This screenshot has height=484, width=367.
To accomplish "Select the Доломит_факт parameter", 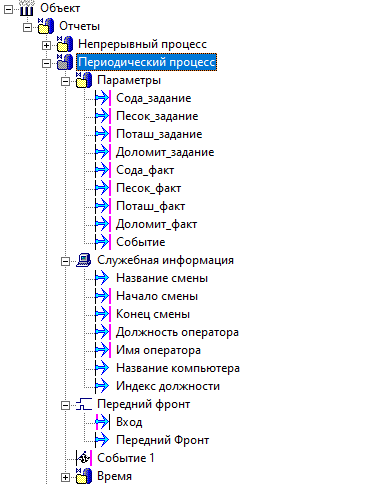I will [156, 224].
